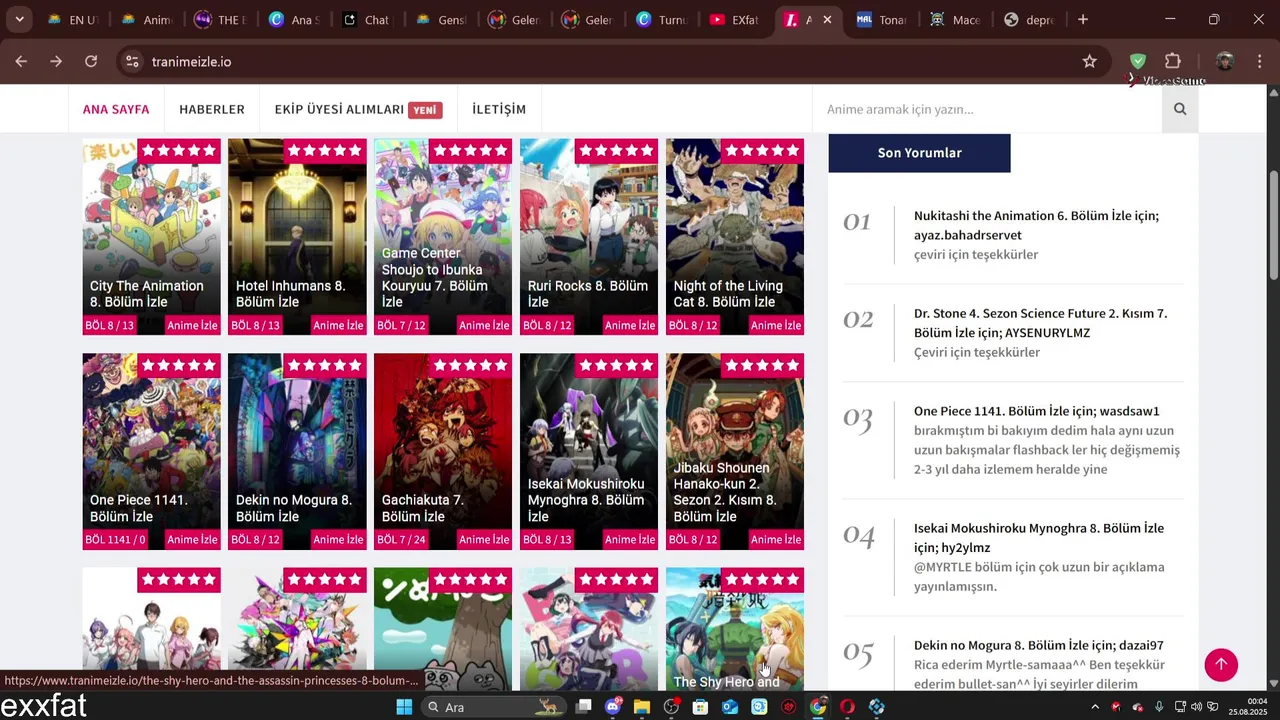Open the clock and date in taskbar

(x=1249, y=707)
